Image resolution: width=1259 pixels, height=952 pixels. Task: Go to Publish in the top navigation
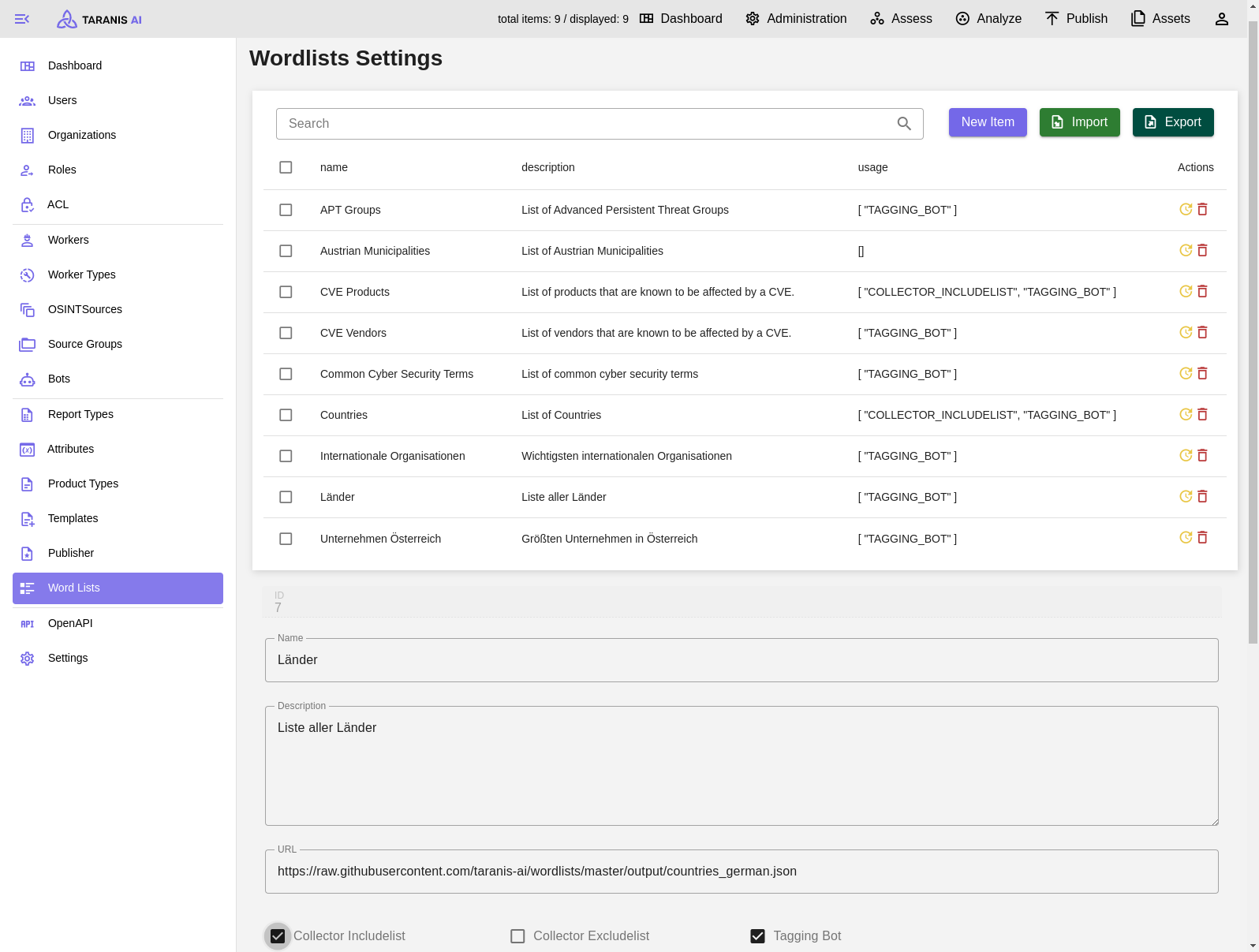(1076, 19)
